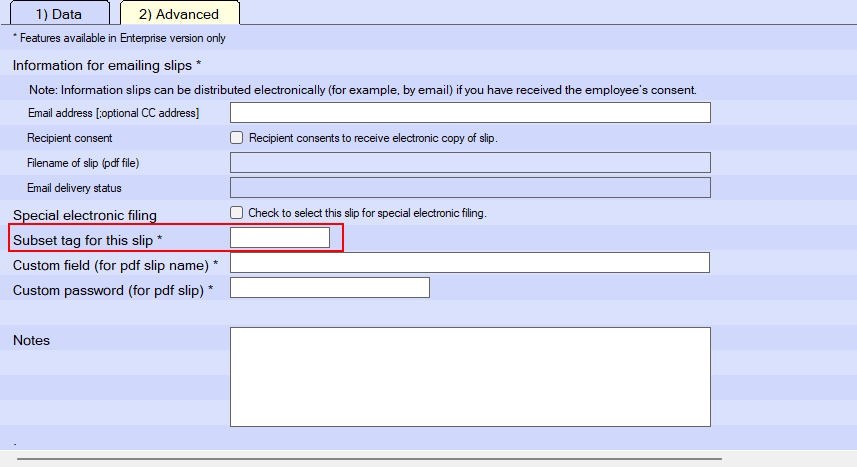The height and width of the screenshot is (467, 857).
Task: Select the 2) Advanced tab
Action: [179, 14]
